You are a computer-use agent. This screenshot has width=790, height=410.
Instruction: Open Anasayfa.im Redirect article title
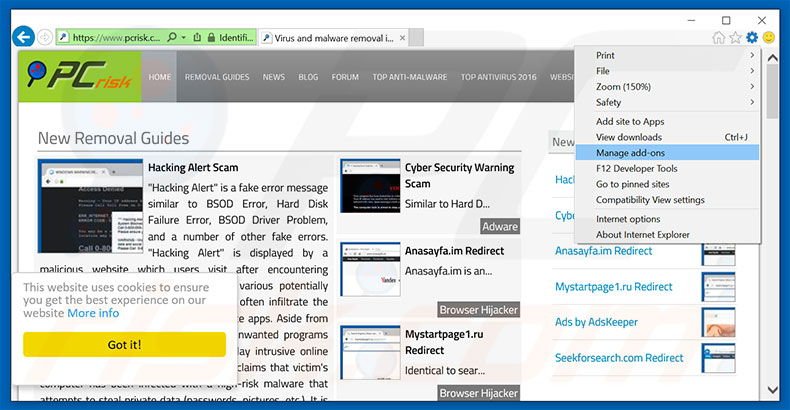454,251
